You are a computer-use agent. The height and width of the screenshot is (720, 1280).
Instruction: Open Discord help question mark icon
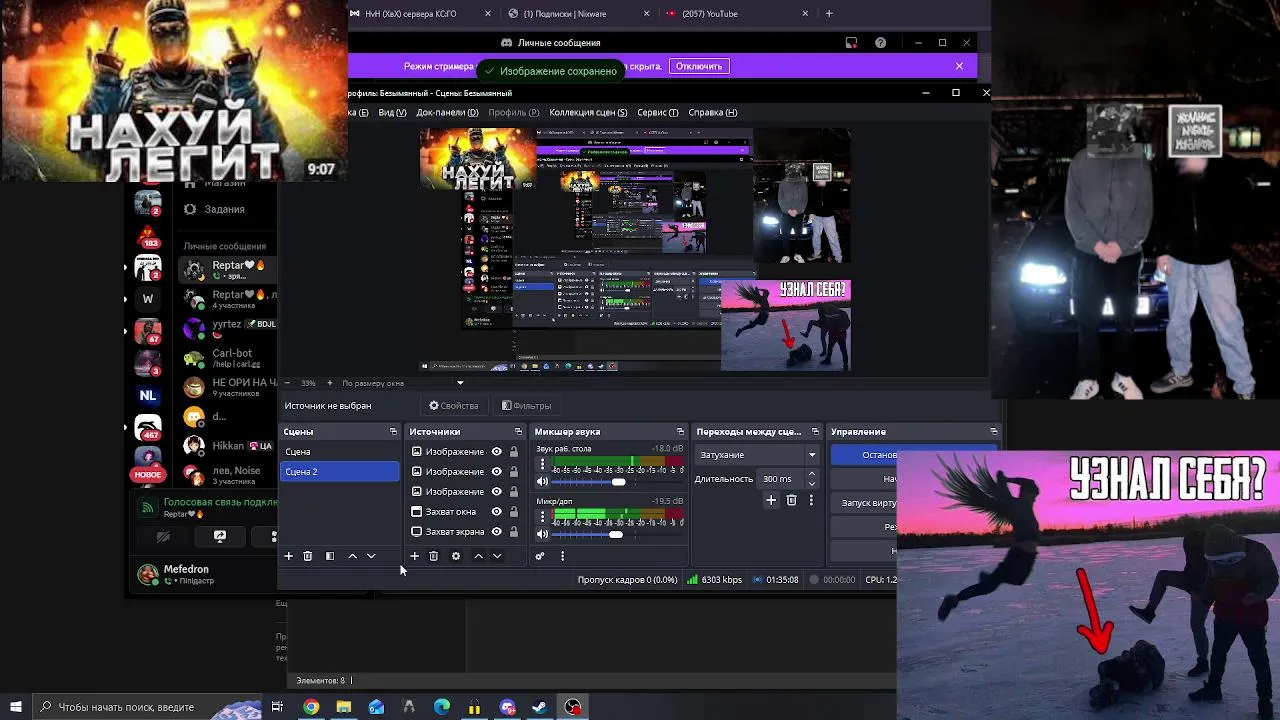tap(880, 43)
